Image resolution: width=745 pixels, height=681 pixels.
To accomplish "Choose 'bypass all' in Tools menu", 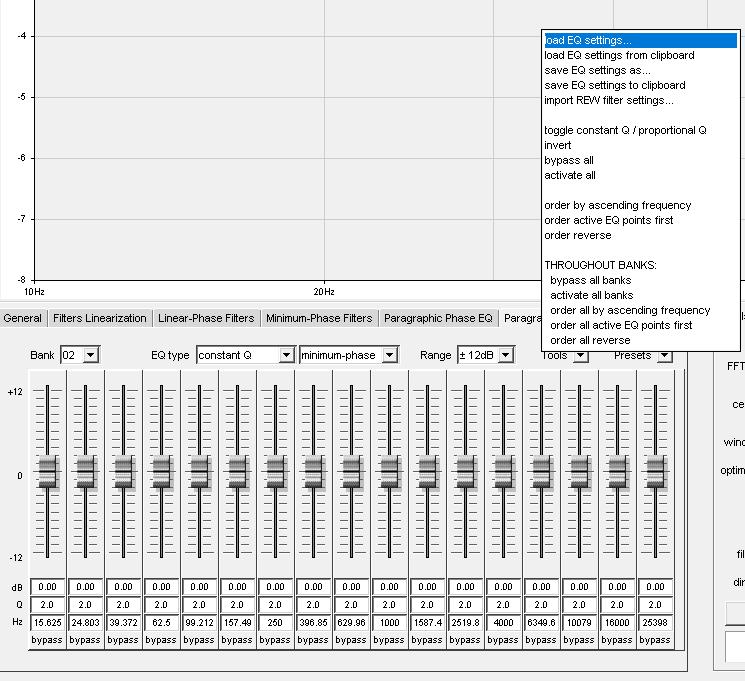I will [x=569, y=160].
